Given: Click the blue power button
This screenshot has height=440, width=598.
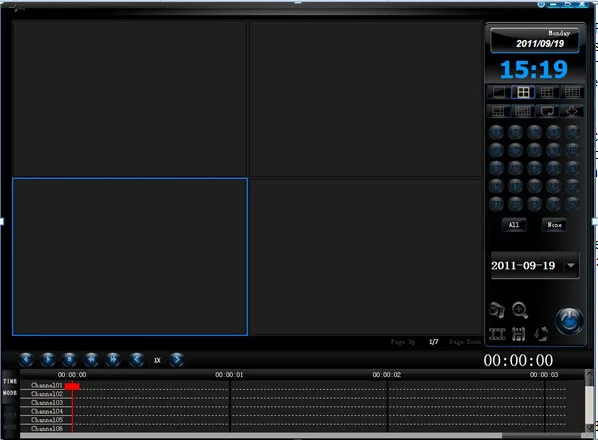Looking at the screenshot, I should point(569,321).
